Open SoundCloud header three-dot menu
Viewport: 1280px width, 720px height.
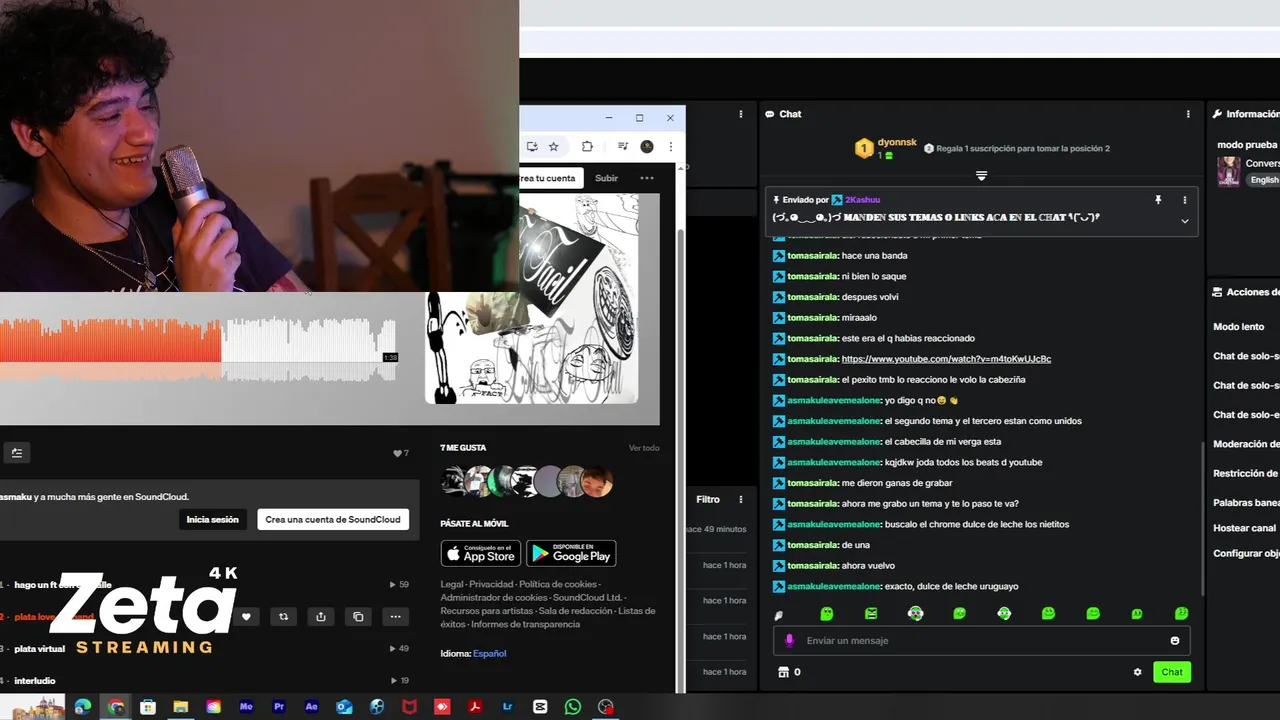point(647,178)
